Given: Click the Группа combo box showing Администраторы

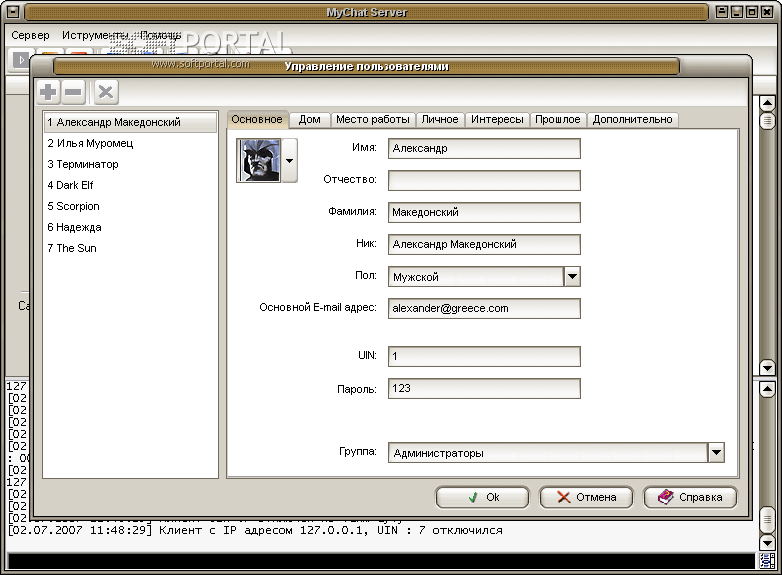Looking at the screenshot, I should click(556, 453).
